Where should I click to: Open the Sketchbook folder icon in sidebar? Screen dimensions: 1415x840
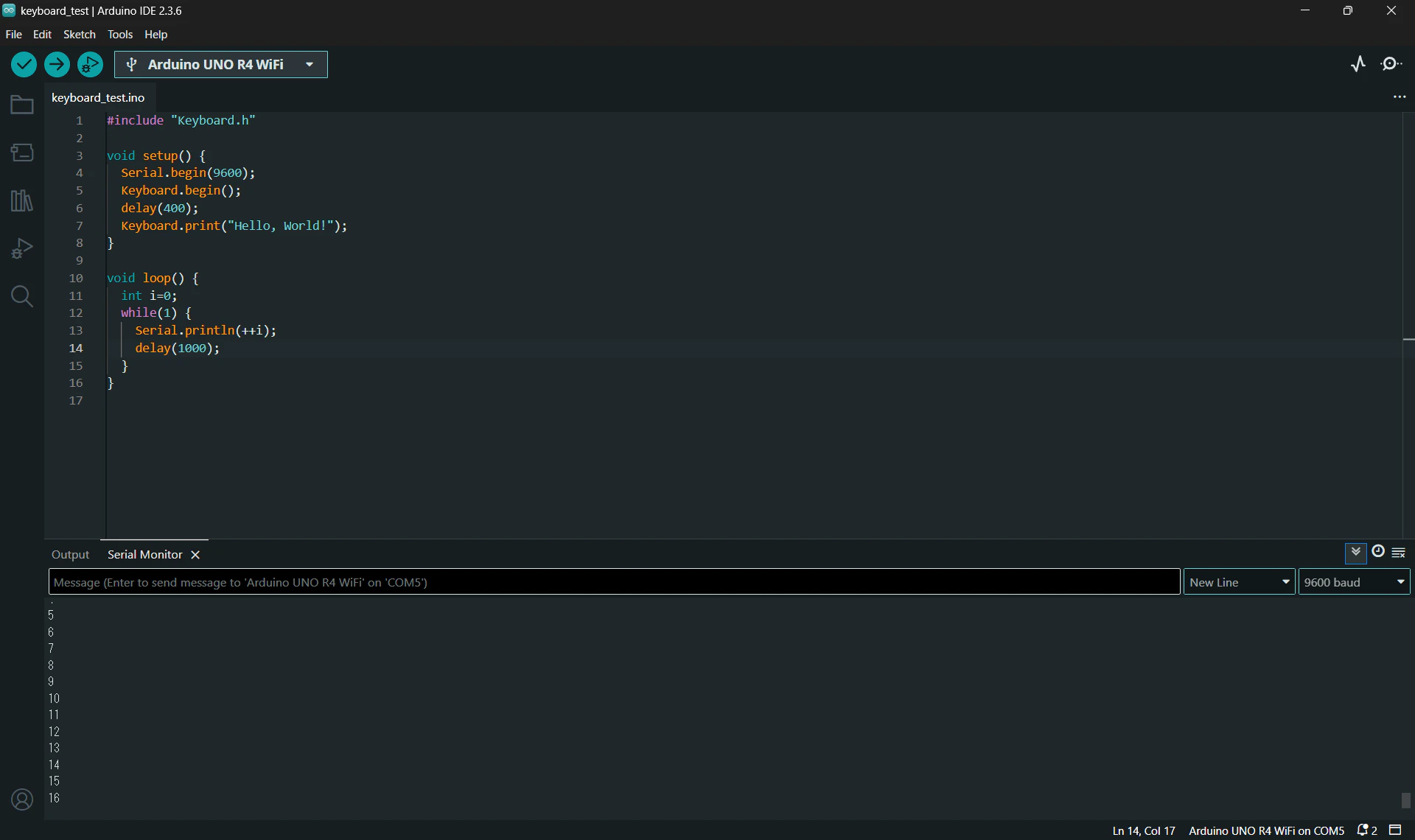(22, 105)
